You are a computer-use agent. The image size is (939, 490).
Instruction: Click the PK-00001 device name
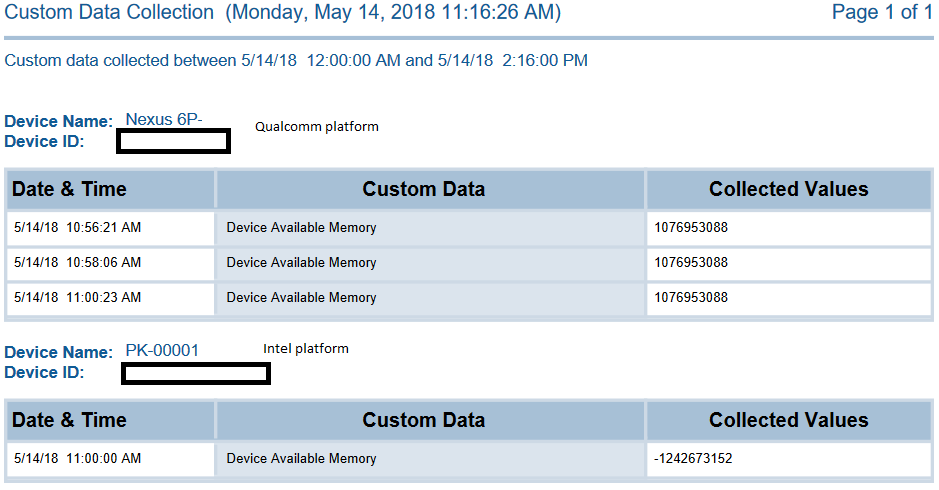pyautogui.click(x=162, y=350)
